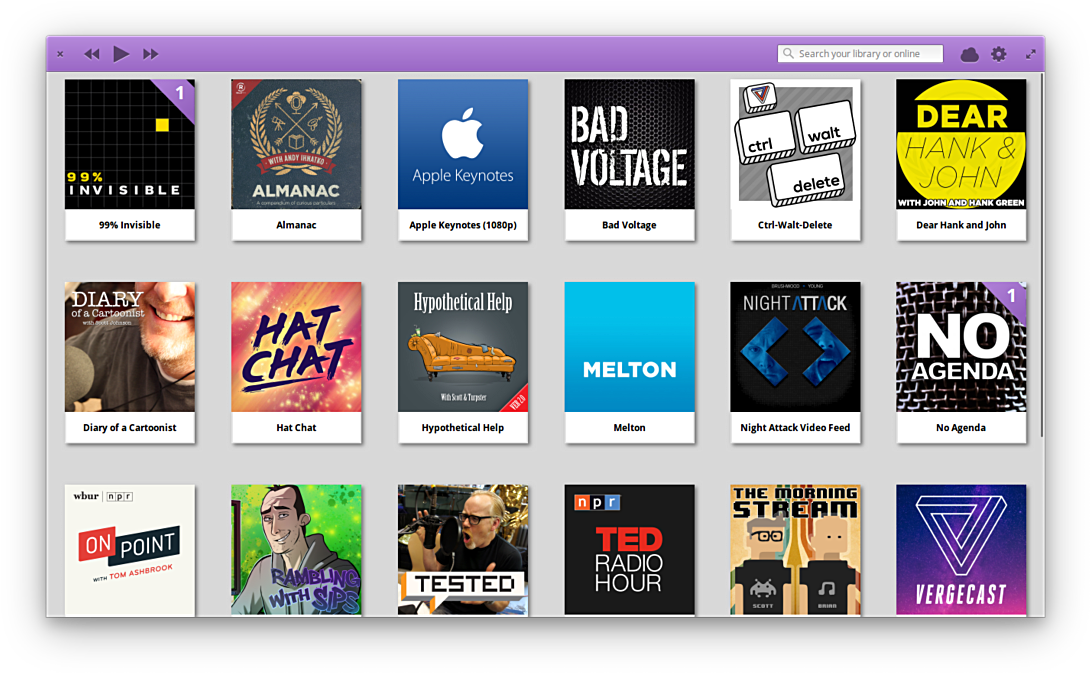
Task: Open the Hat Chat podcast cover
Action: point(296,347)
